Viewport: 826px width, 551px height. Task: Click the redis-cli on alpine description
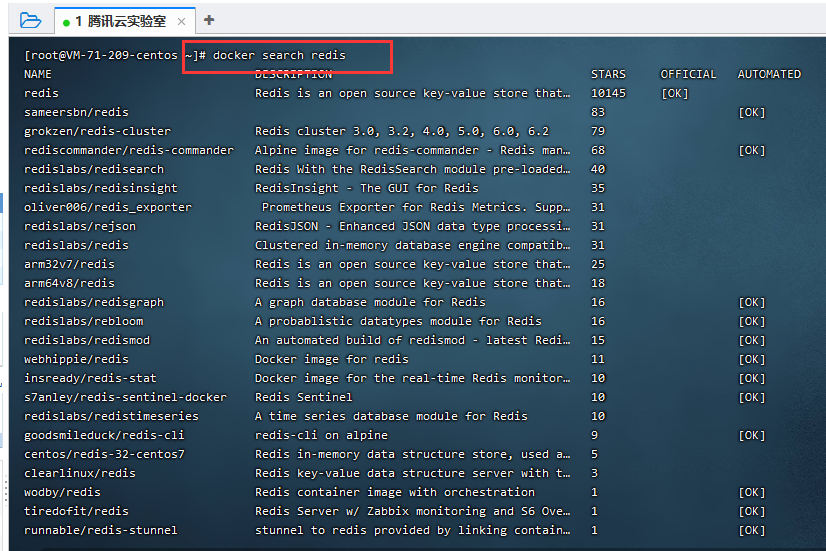click(x=321, y=435)
